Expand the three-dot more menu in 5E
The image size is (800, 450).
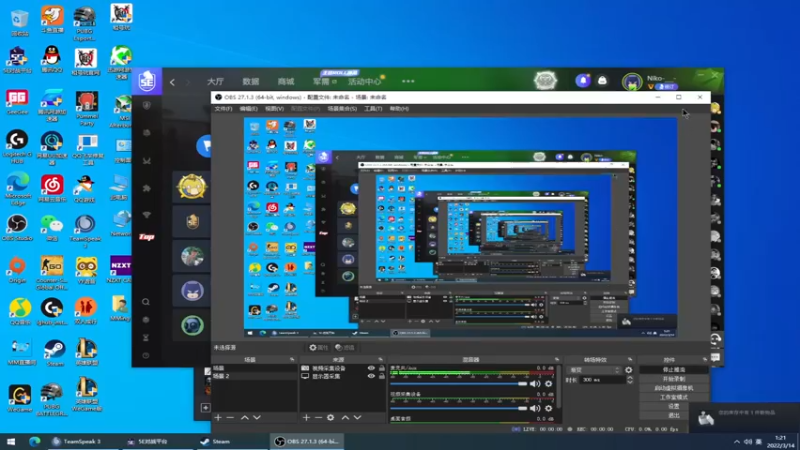click(x=408, y=81)
